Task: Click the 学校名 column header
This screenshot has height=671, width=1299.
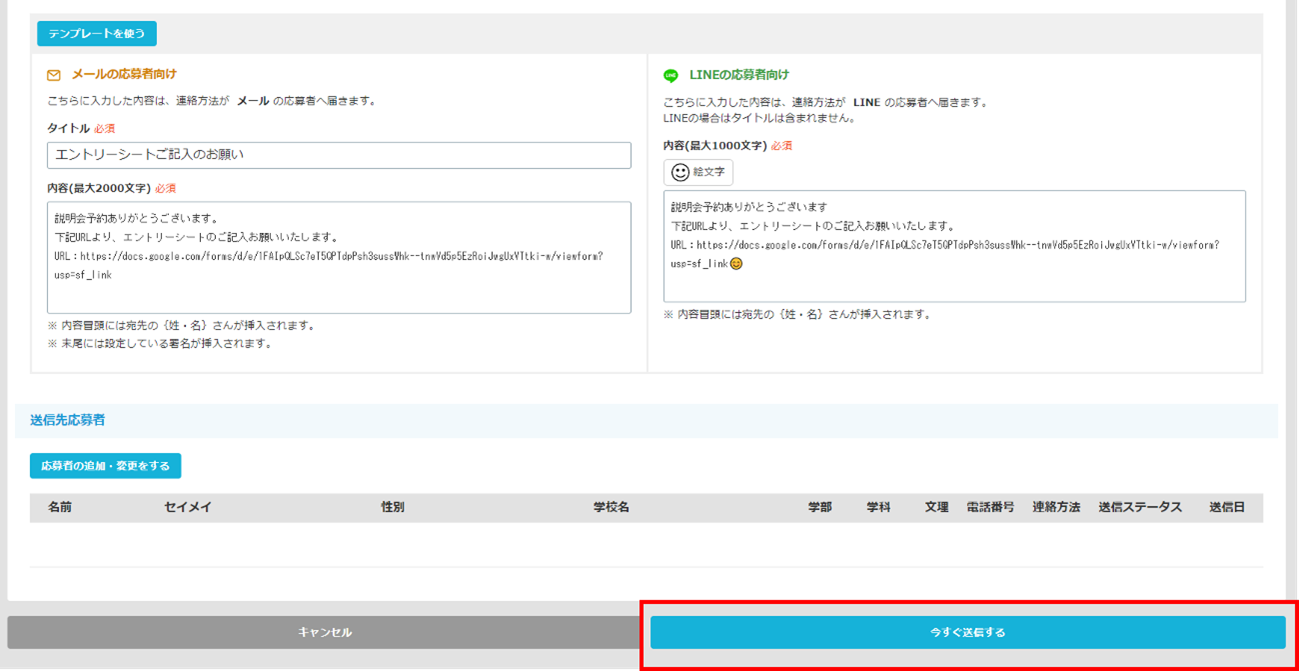Action: (611, 507)
